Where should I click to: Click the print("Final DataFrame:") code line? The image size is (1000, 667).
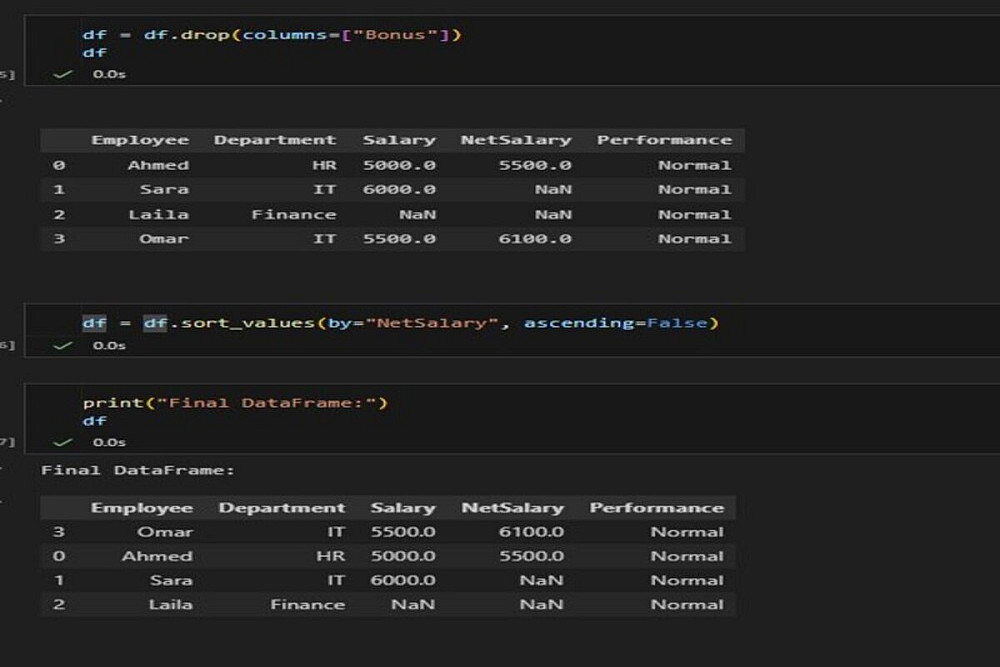(235, 403)
